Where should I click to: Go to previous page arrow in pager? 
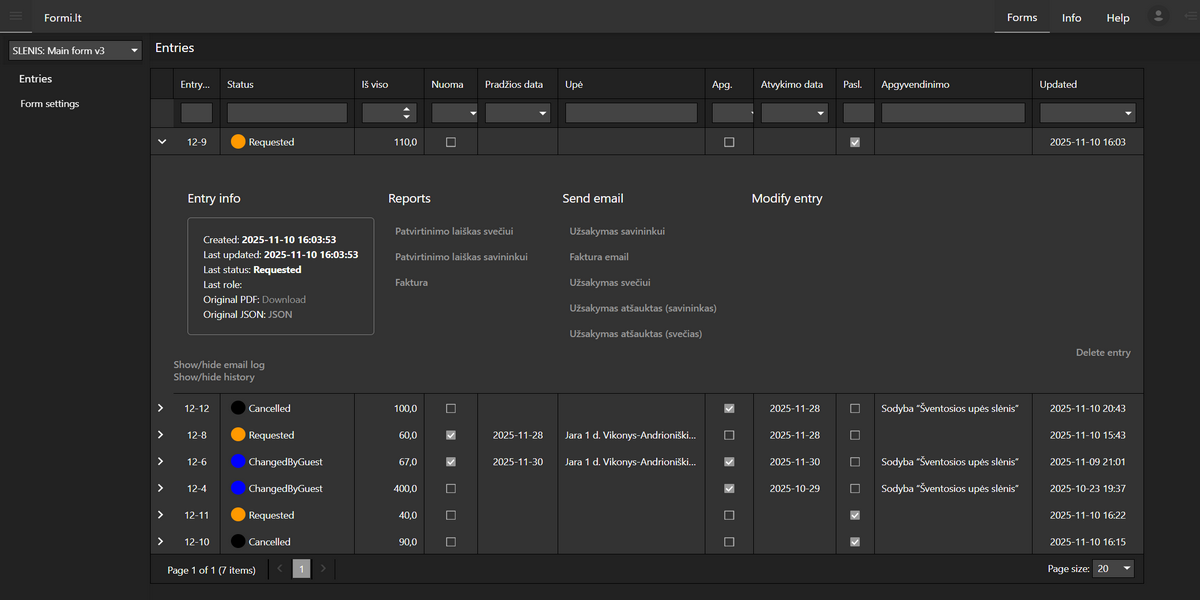tap(279, 569)
